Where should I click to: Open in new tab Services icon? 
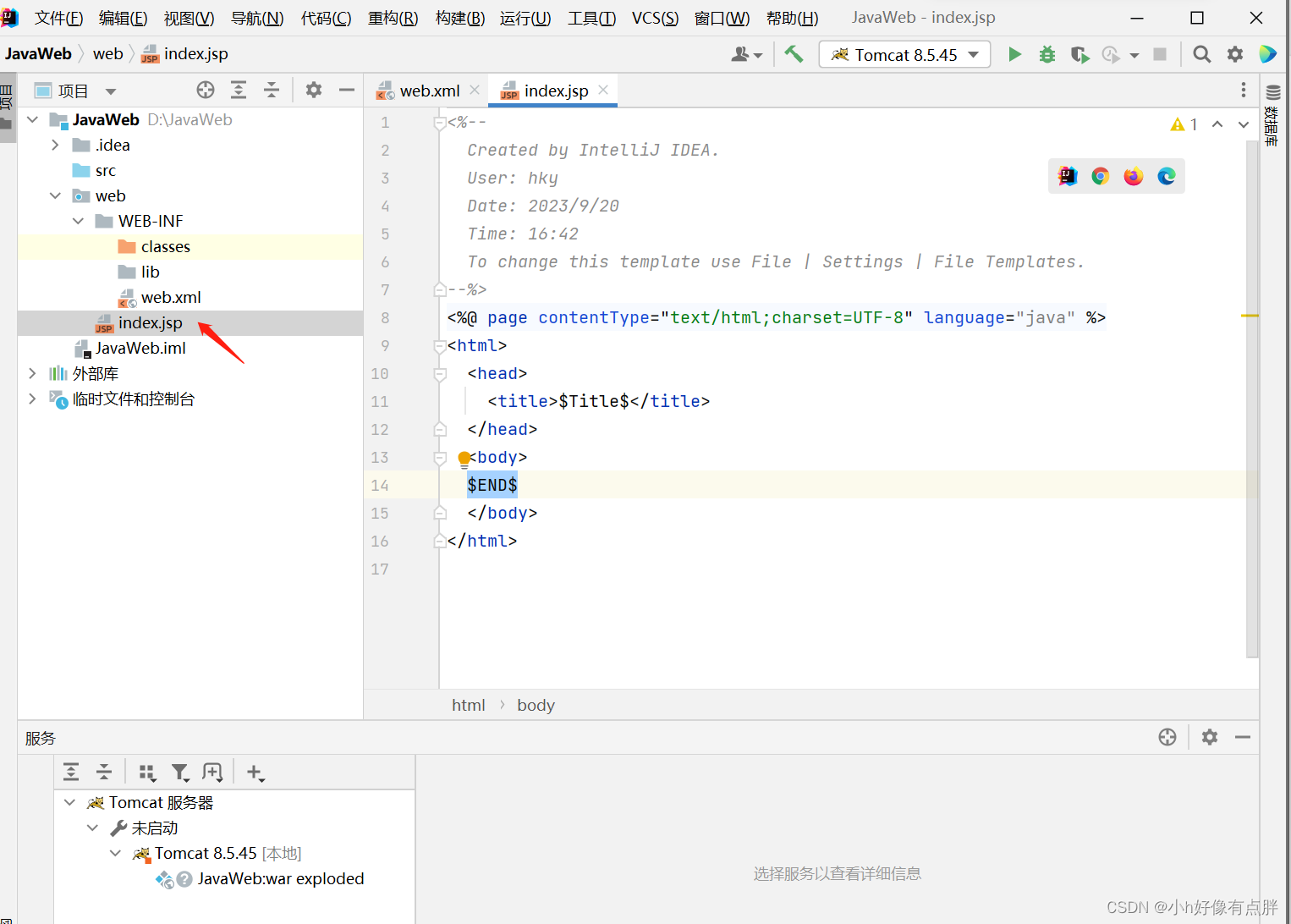(212, 772)
